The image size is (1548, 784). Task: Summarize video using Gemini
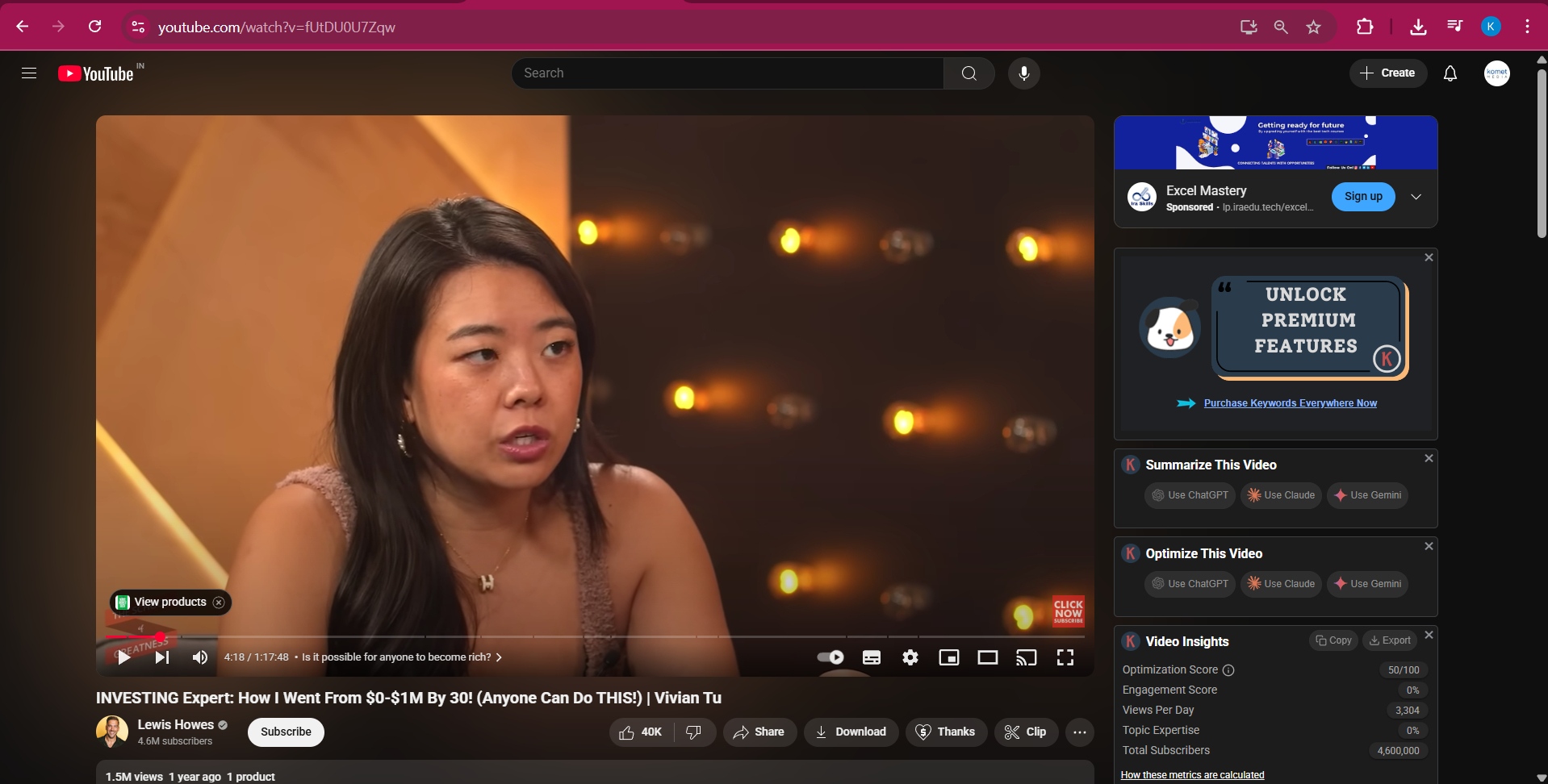coord(1367,495)
